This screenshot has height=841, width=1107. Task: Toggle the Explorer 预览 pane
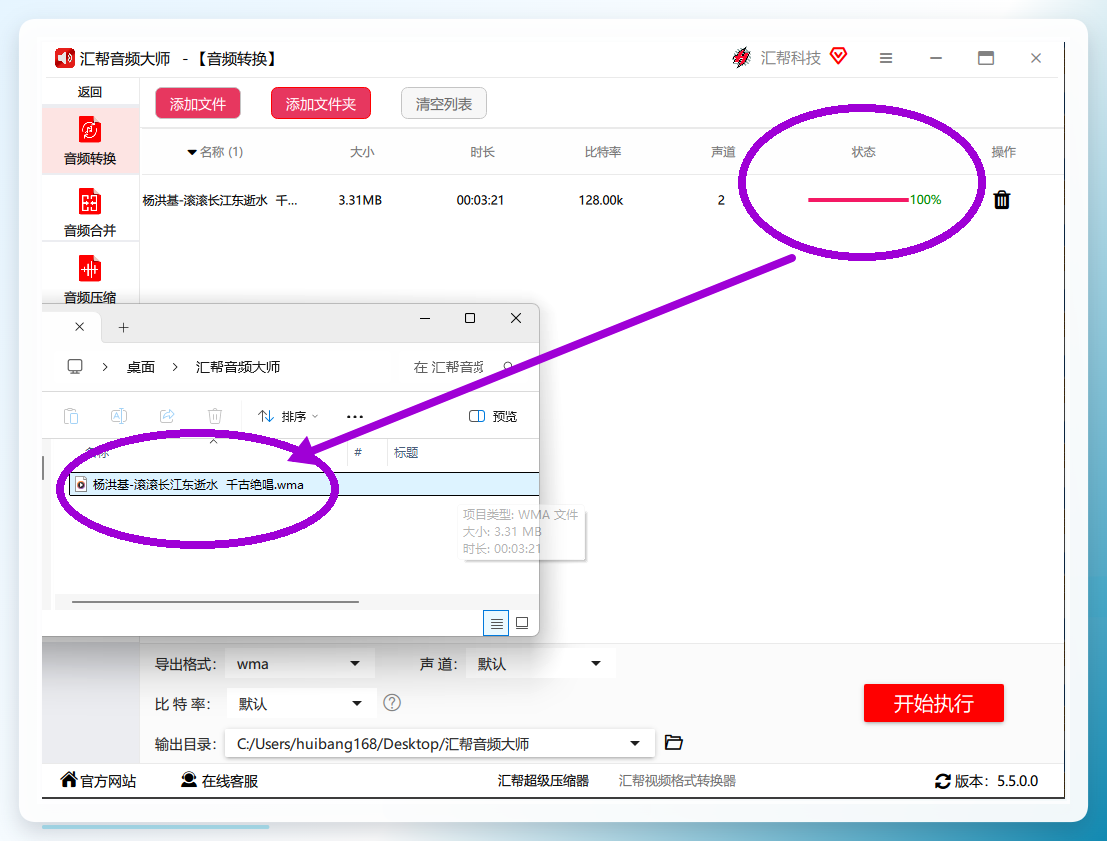493,416
